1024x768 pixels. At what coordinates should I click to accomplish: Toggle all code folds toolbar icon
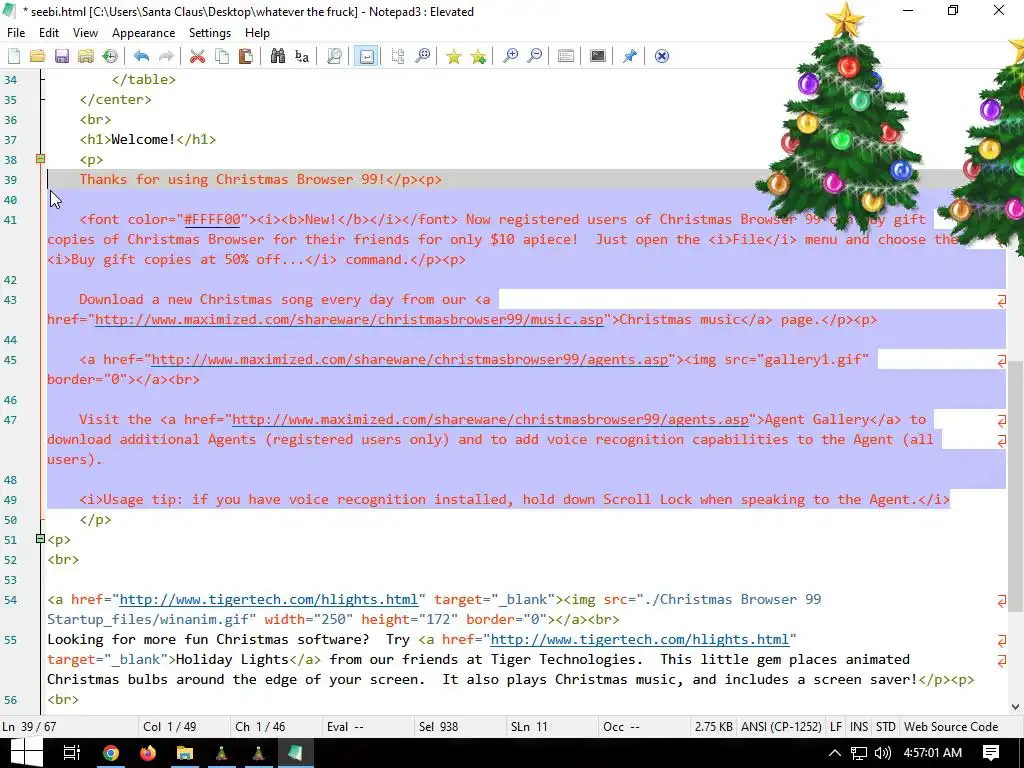click(x=398, y=56)
